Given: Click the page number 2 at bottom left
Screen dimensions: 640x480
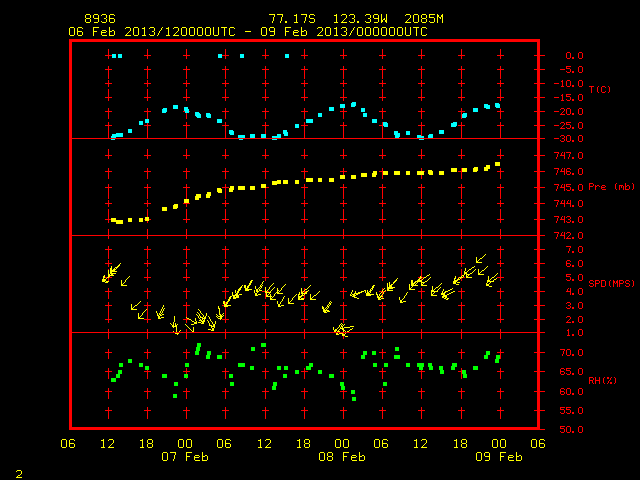Looking at the screenshot, I should (x=19, y=474).
